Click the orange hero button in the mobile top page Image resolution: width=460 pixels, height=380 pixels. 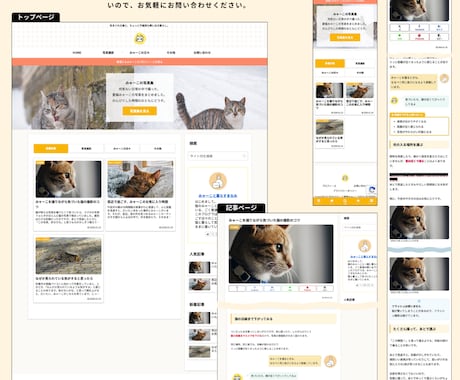pos(345,38)
